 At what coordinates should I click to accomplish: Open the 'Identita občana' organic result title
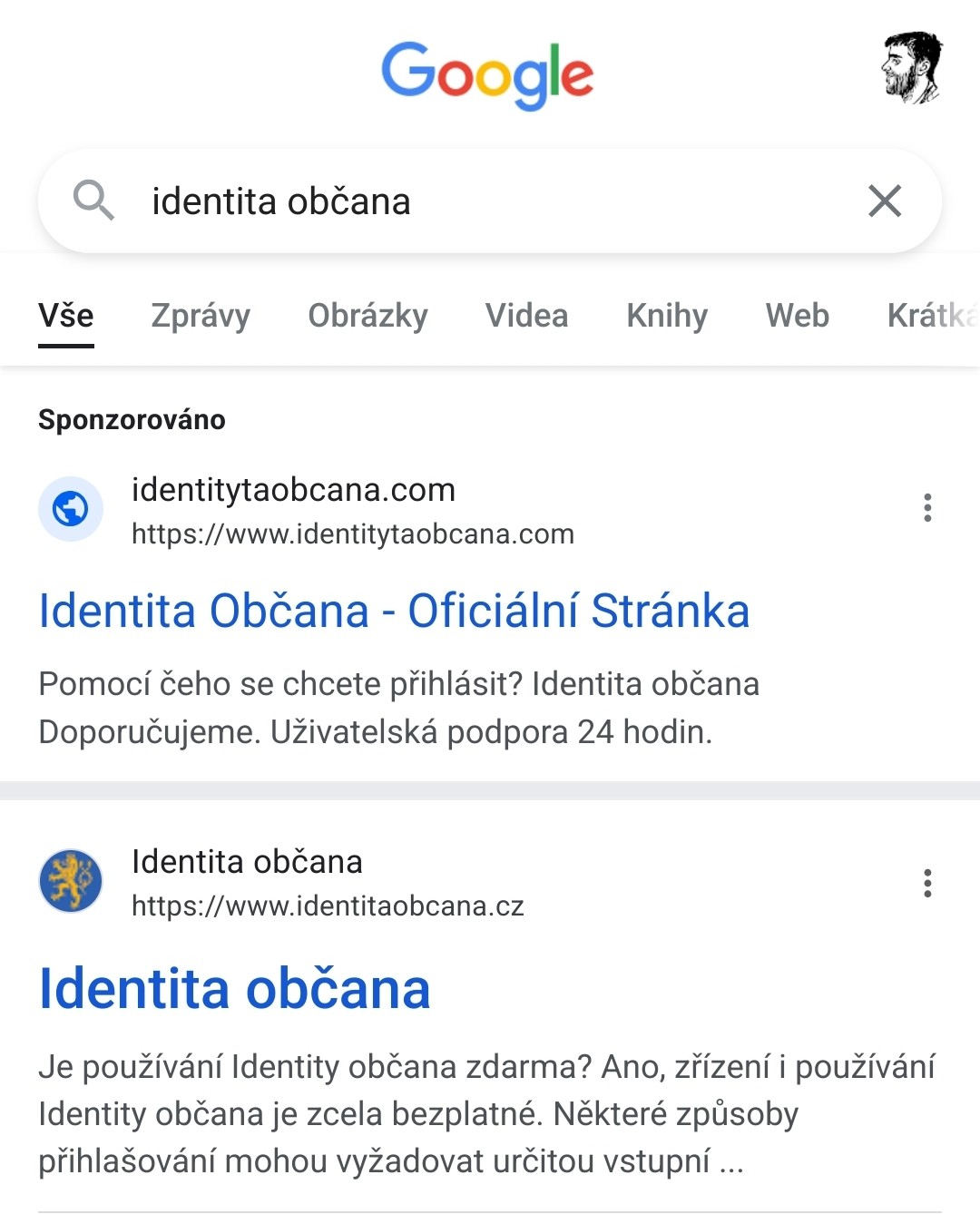tap(234, 988)
